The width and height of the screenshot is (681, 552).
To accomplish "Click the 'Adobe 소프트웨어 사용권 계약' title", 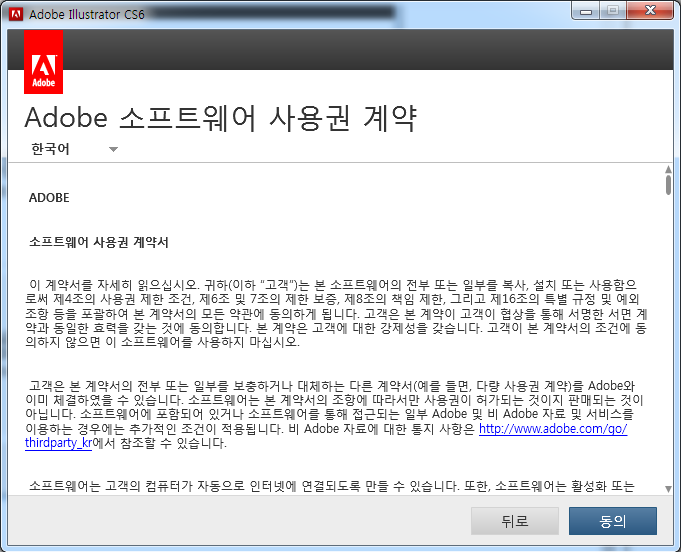I will (221, 118).
